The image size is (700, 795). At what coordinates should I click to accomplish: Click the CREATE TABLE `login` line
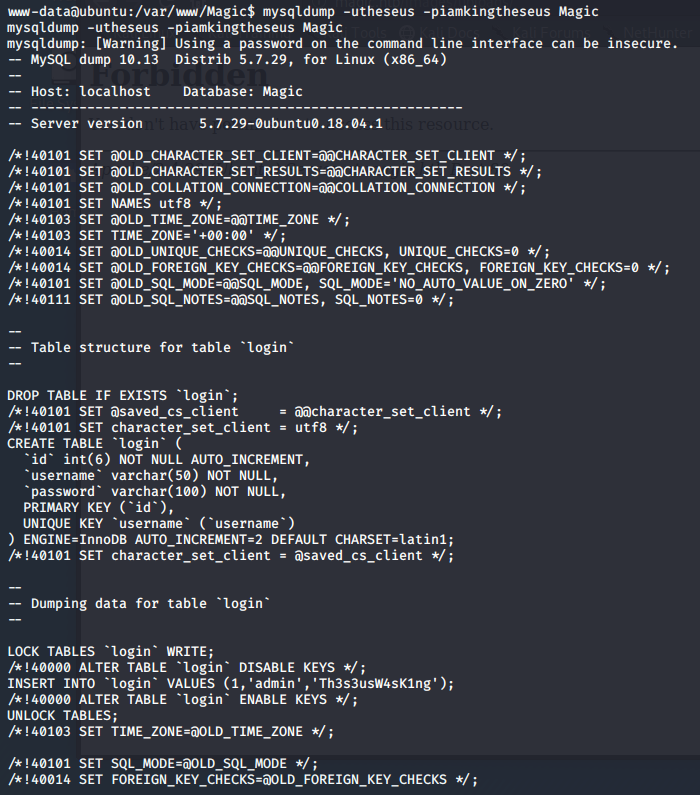(94, 444)
